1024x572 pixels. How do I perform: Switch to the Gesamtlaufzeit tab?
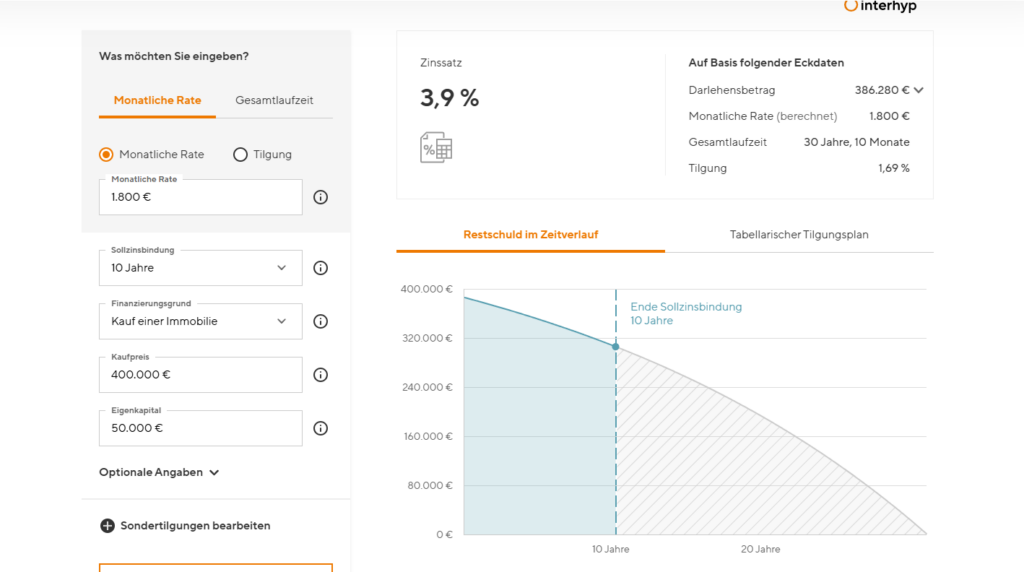[x=274, y=101]
